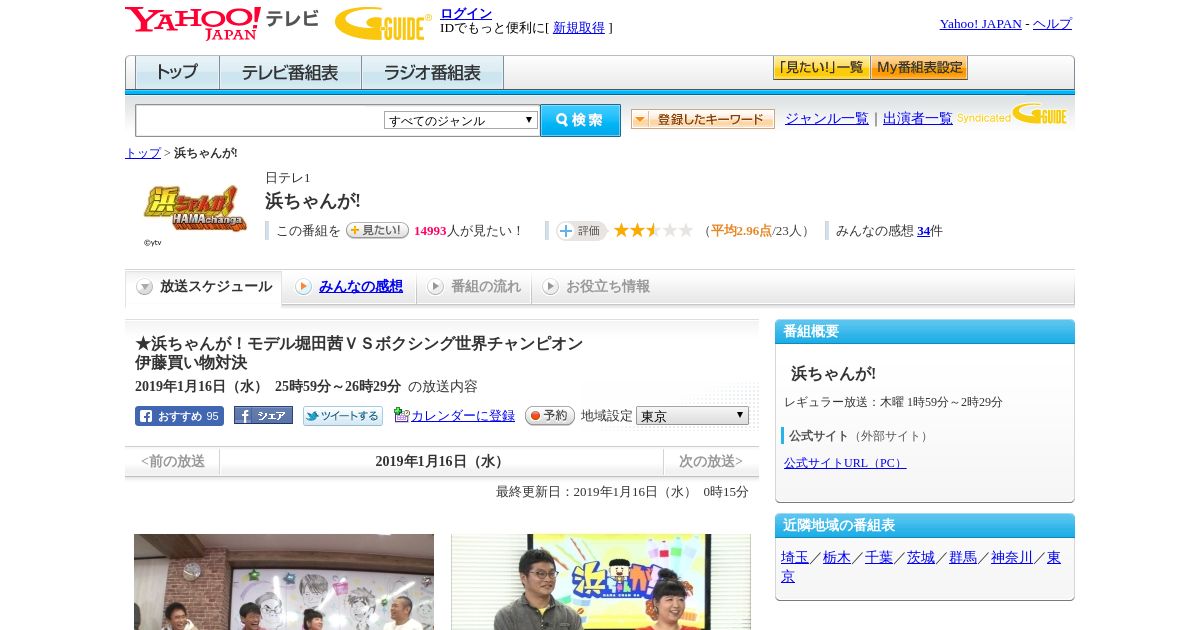This screenshot has width=1200, height=630.
Task: Click the 検索 search button
Action: point(580,120)
